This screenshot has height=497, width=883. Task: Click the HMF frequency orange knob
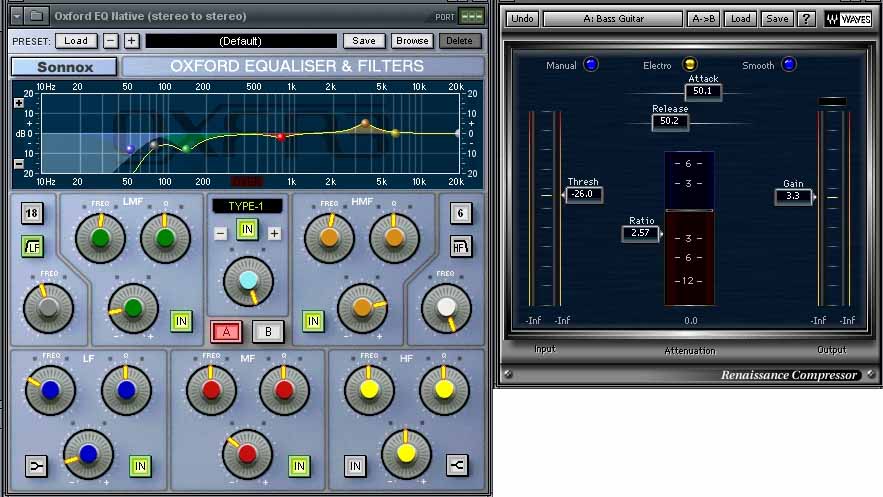(329, 238)
